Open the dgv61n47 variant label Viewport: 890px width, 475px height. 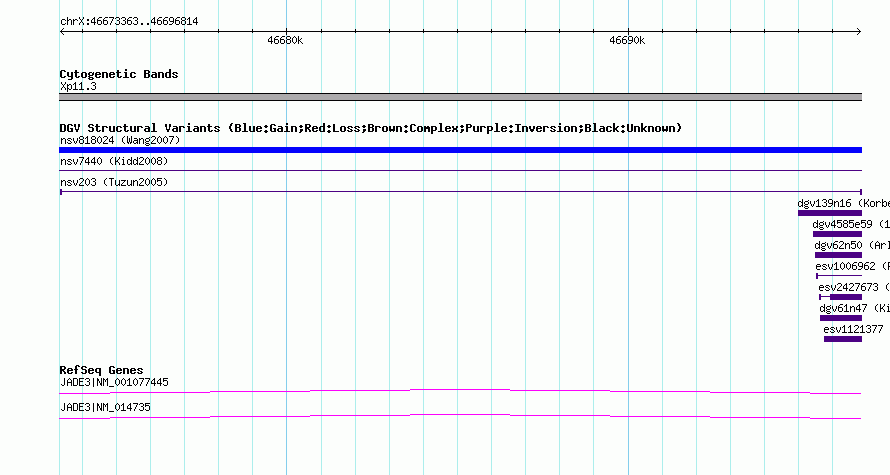click(854, 308)
